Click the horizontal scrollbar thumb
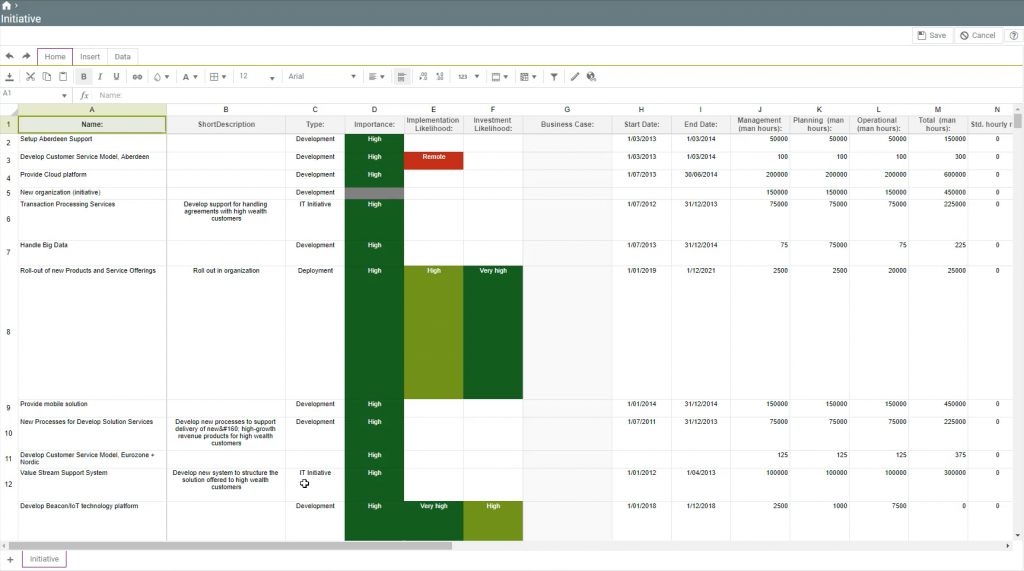 pos(230,546)
